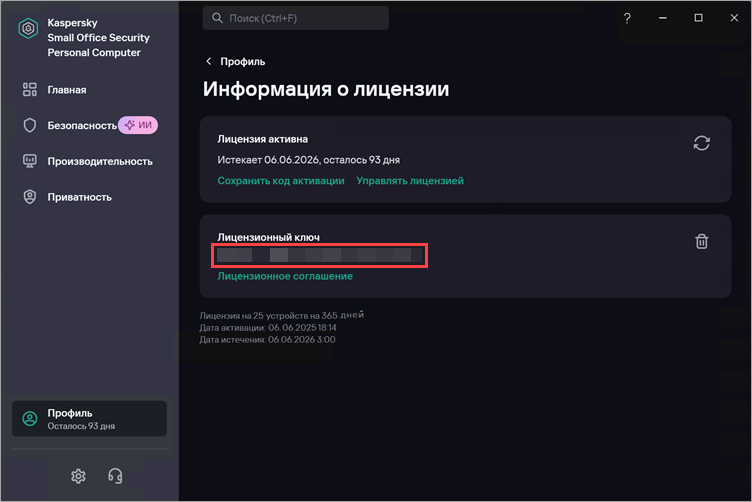Maximize the Kaspersky window
Image resolution: width=752 pixels, height=502 pixels.
(698, 18)
